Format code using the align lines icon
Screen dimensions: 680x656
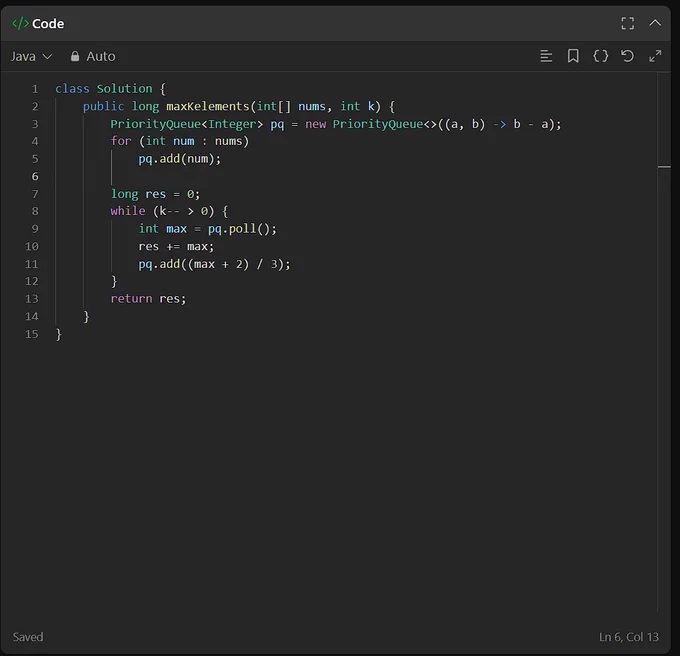[546, 56]
